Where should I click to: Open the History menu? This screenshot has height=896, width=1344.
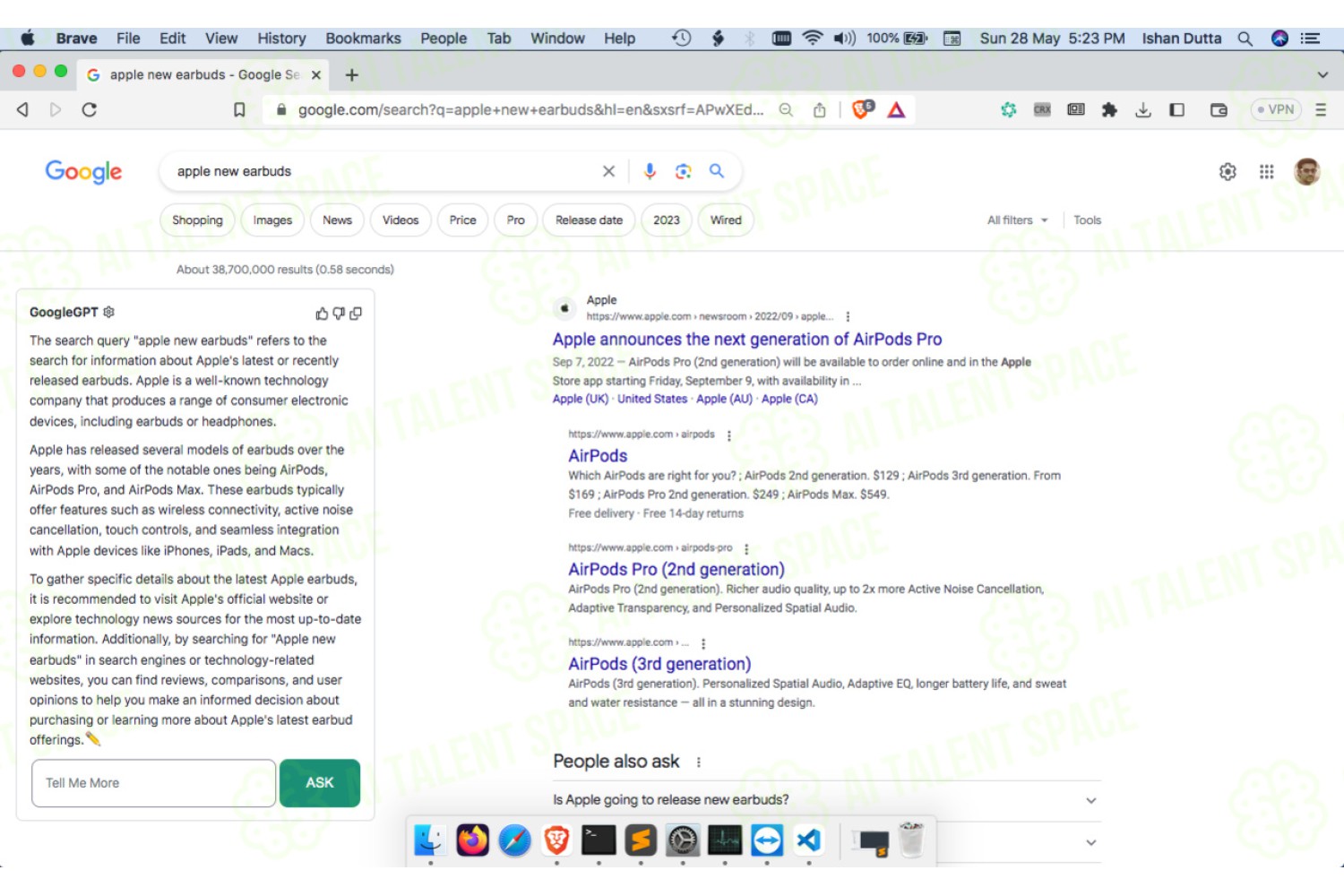pyautogui.click(x=281, y=38)
